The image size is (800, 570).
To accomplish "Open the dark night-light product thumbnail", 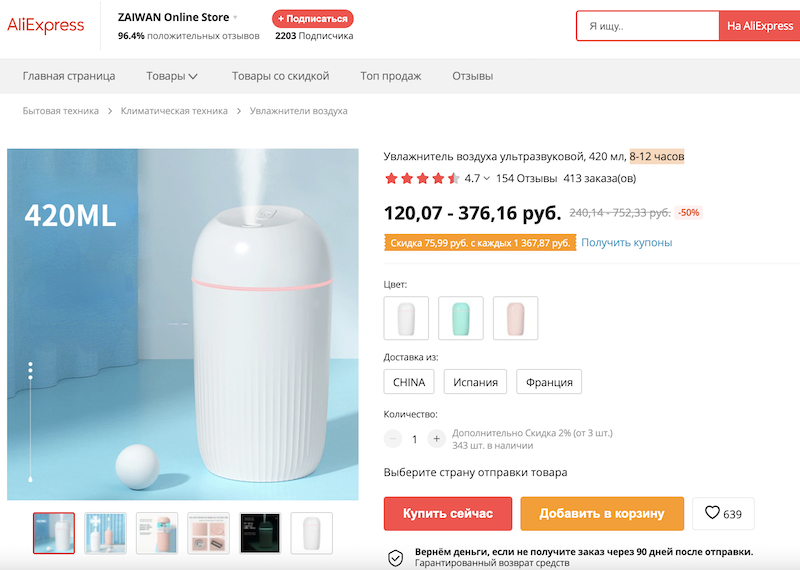I will (260, 533).
